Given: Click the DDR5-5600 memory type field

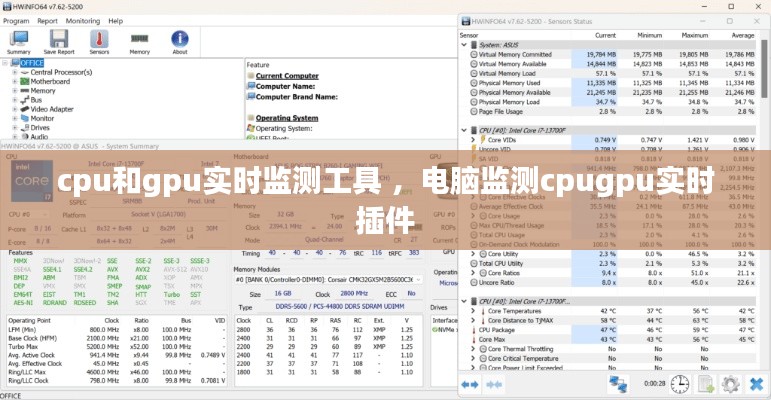Looking at the screenshot, I should coord(340,307).
